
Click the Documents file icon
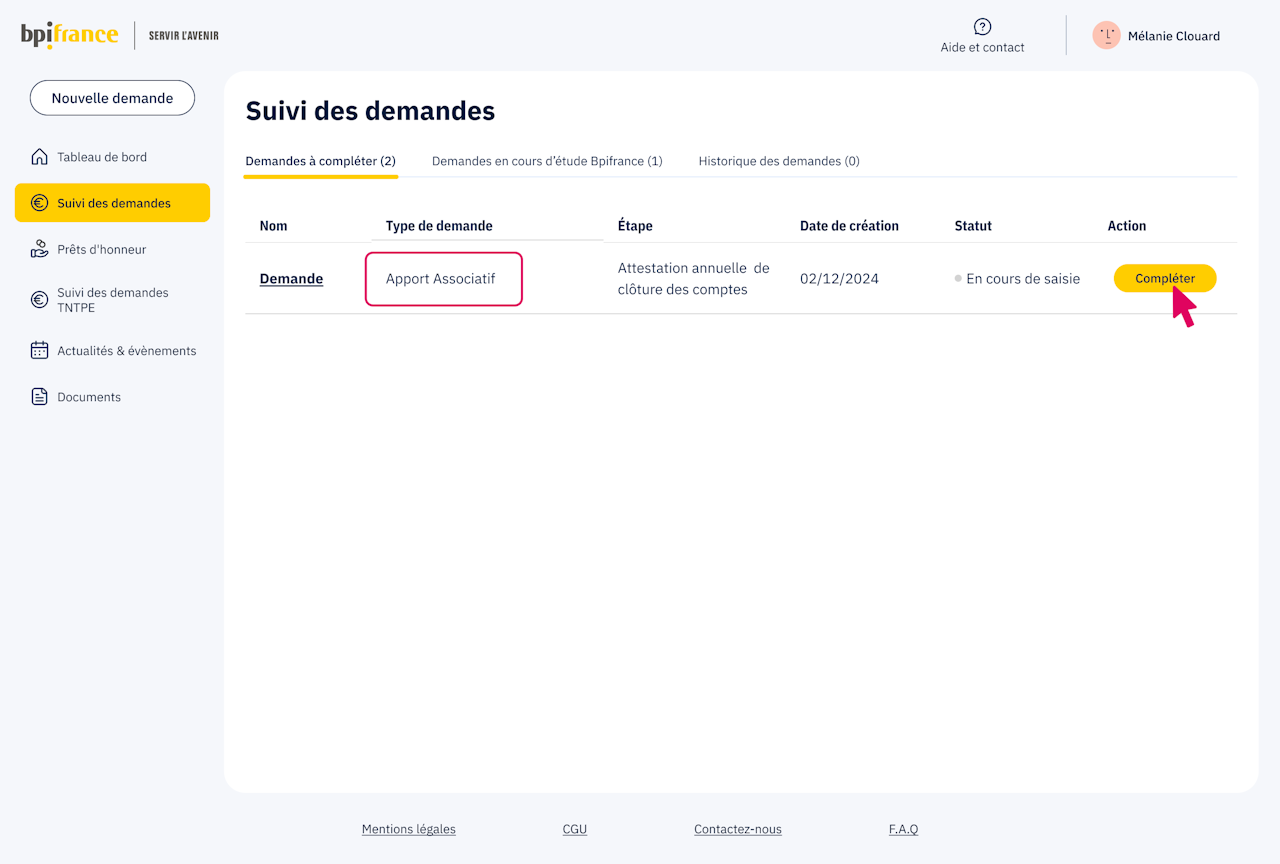pos(39,397)
